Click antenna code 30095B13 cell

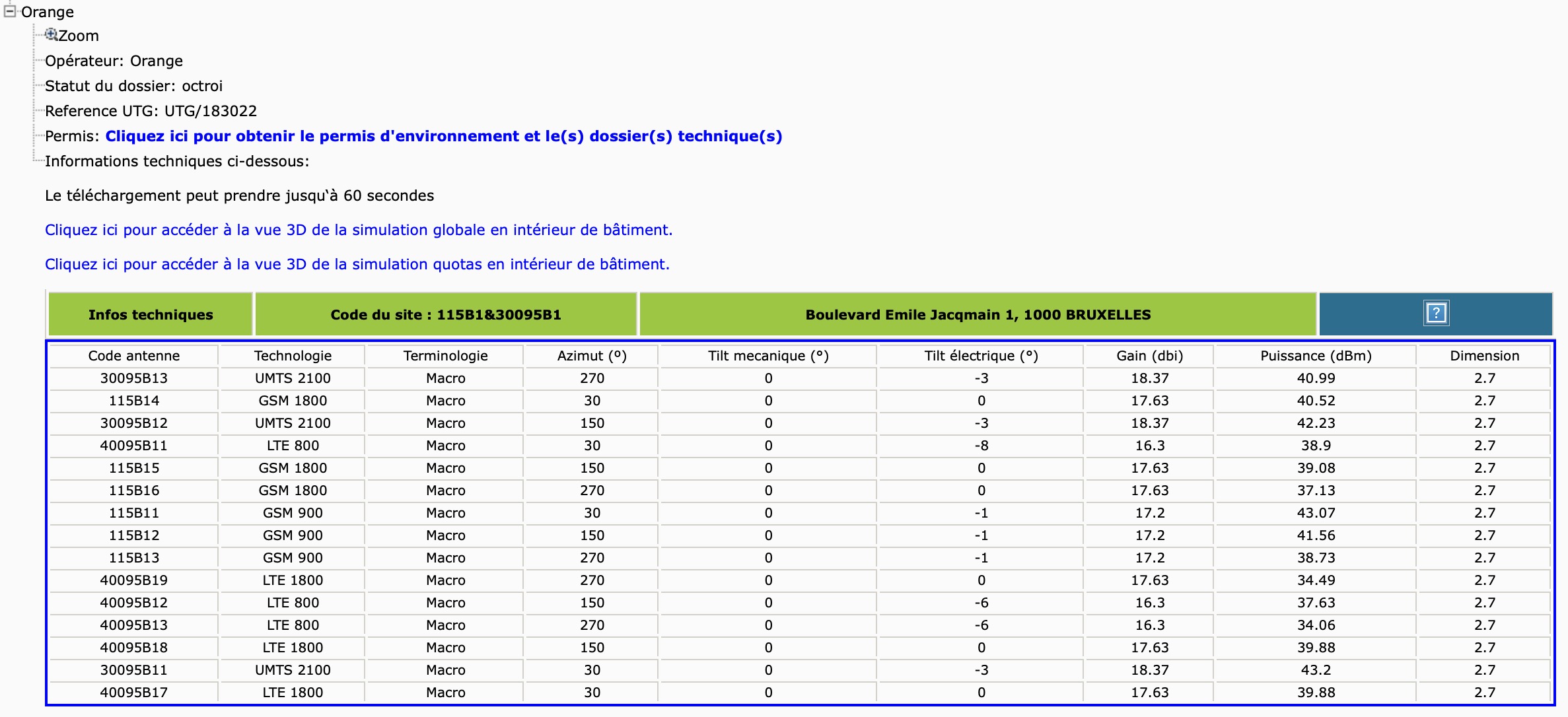click(x=134, y=378)
